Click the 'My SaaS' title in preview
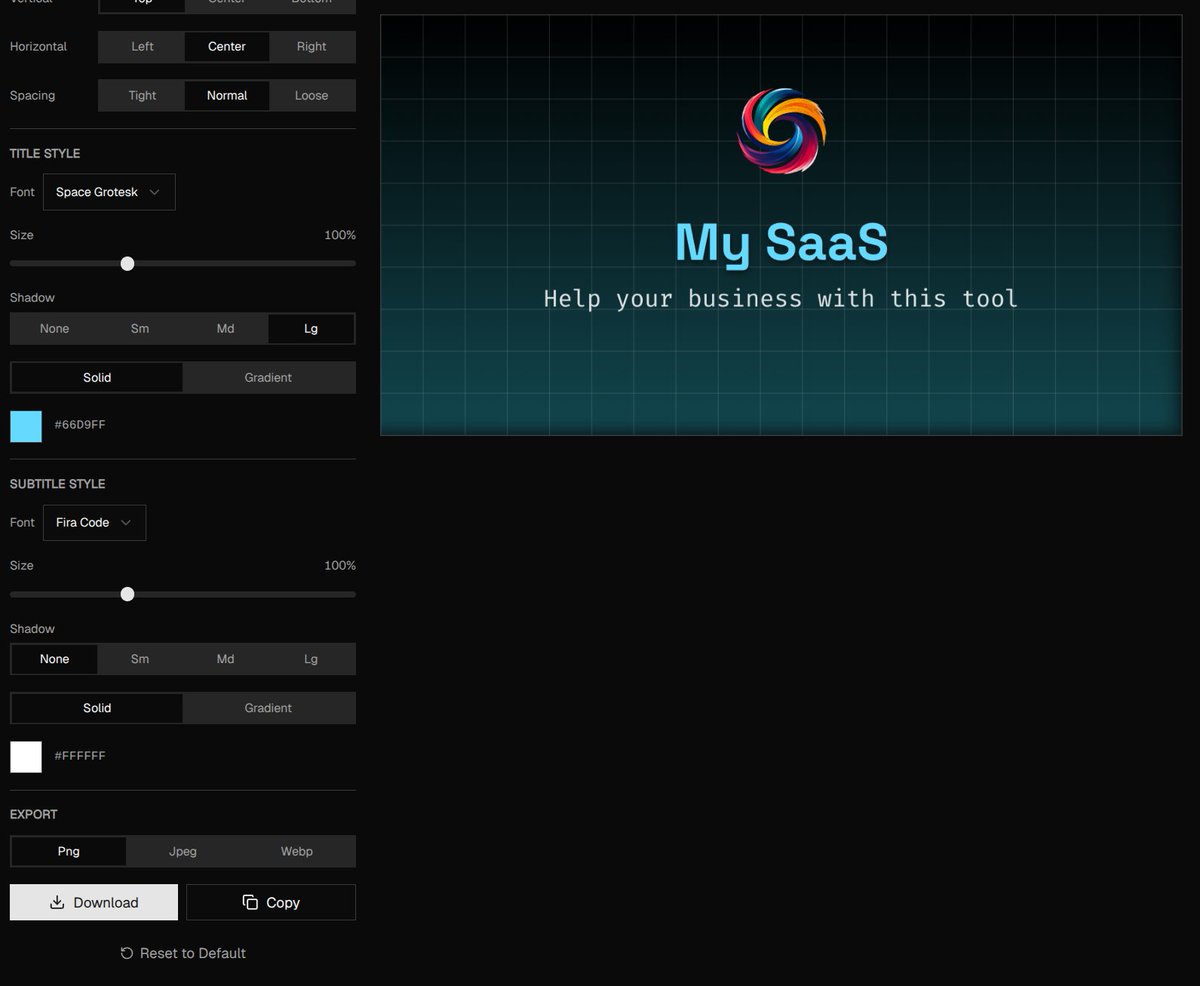 pyautogui.click(x=781, y=243)
